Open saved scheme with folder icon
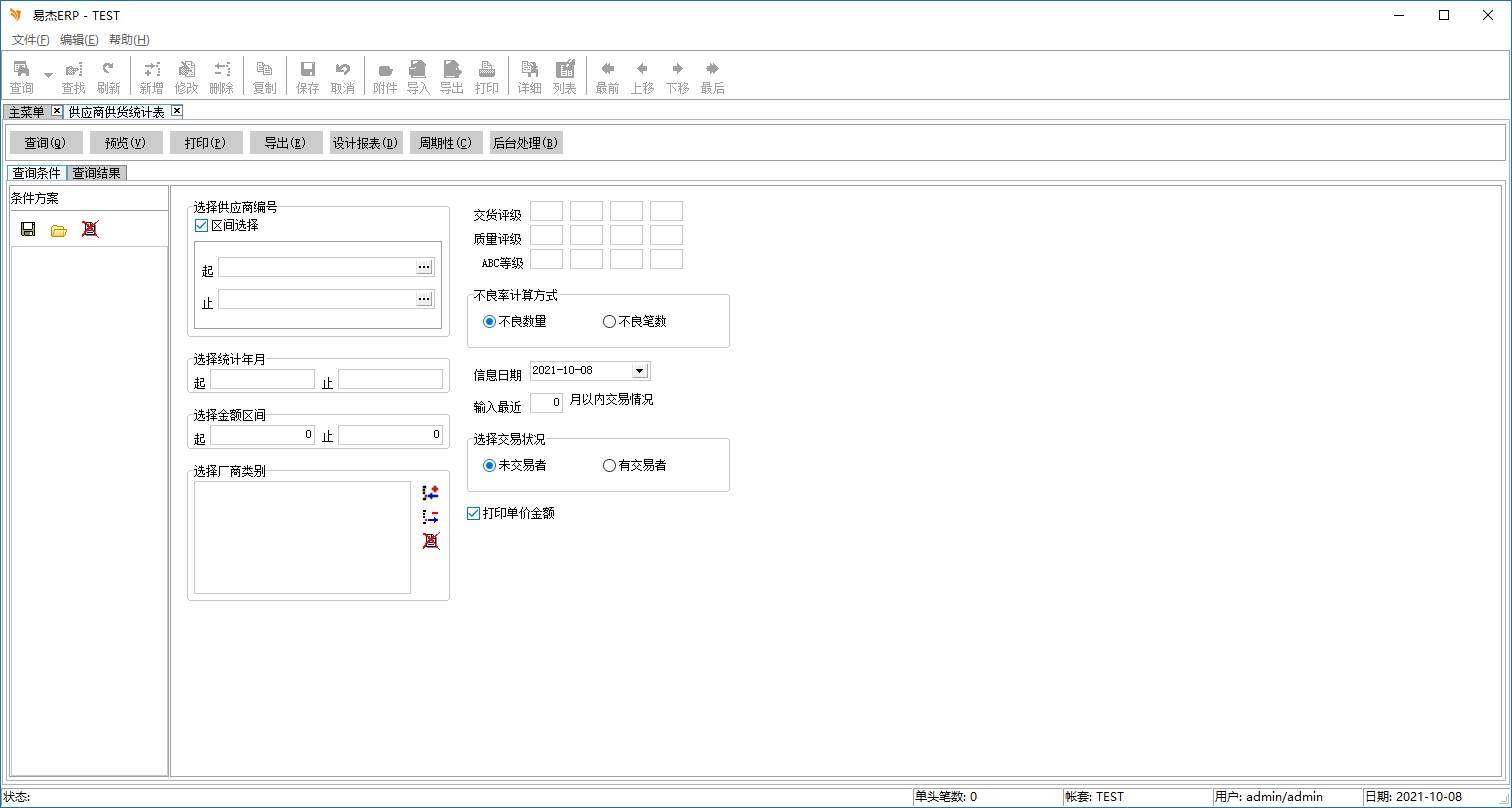 [x=59, y=229]
